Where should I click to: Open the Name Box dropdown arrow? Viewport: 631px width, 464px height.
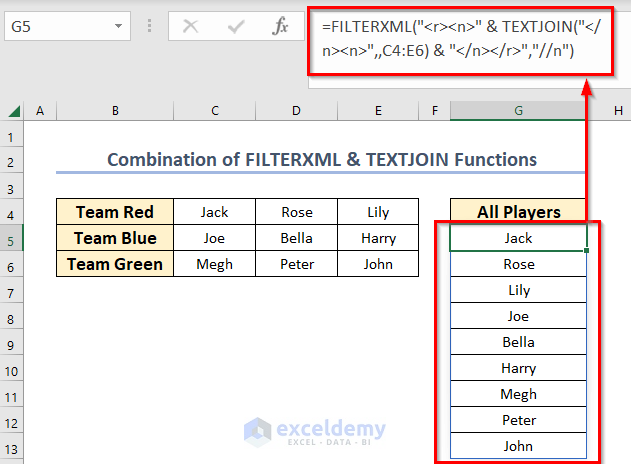[x=118, y=27]
